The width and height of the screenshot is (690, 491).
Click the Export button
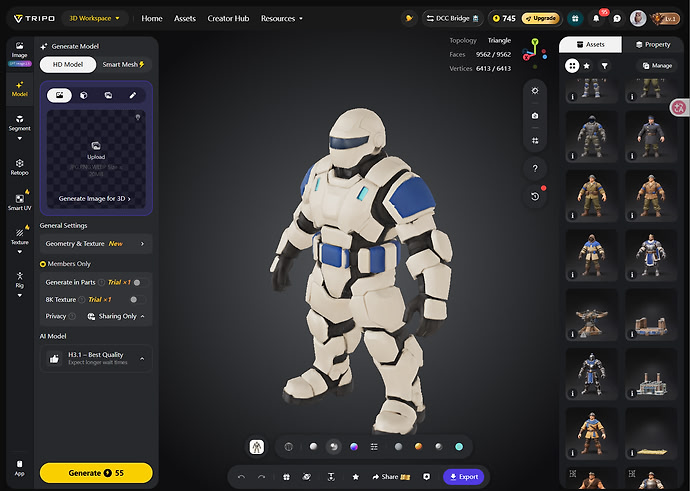463,476
